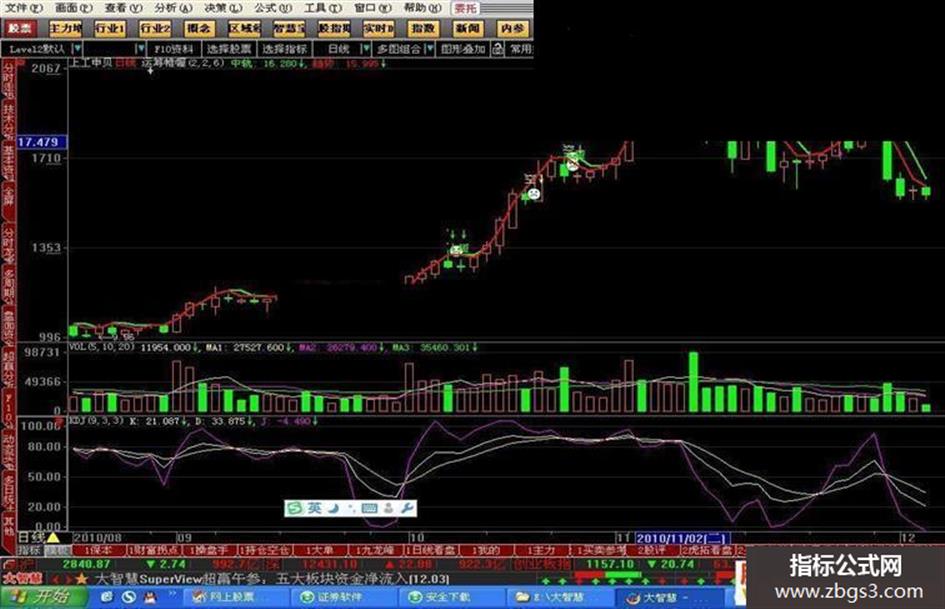Select the 新闻 toolbar button
Viewport: 945px width, 609px height.
467,28
